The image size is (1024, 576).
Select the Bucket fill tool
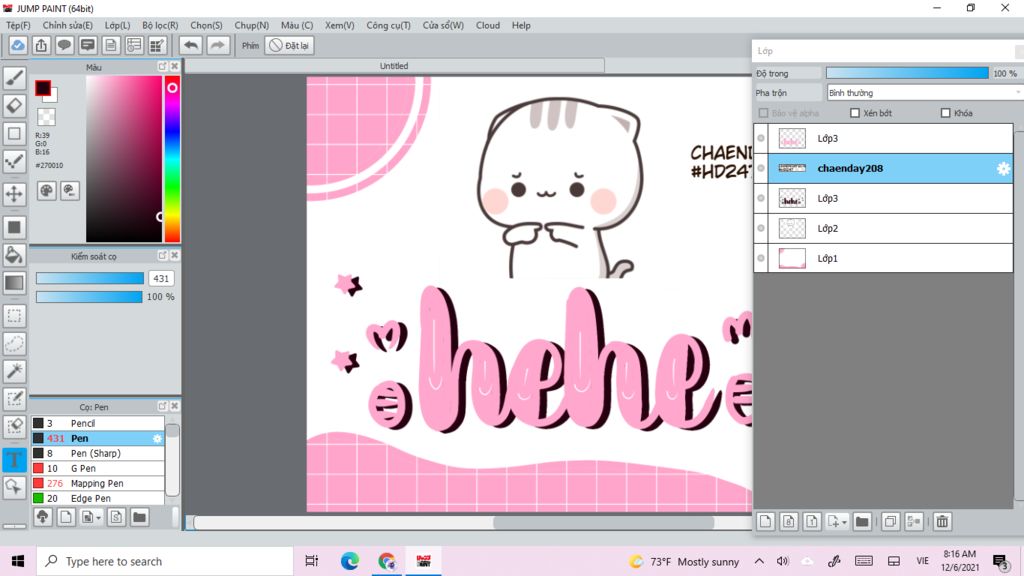[14, 255]
